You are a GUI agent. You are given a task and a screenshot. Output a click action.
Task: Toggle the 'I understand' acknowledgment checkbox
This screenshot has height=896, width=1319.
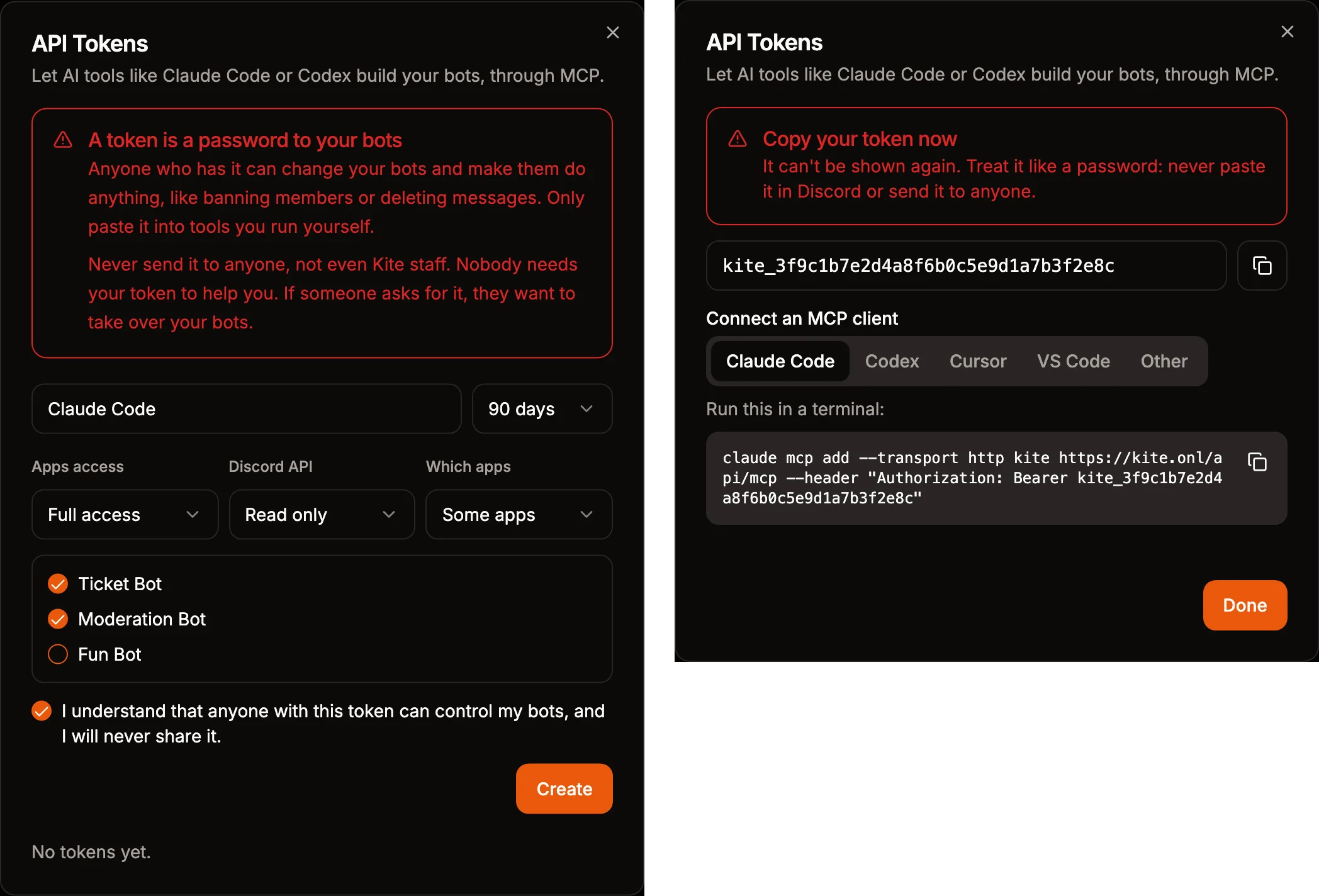pos(42,711)
